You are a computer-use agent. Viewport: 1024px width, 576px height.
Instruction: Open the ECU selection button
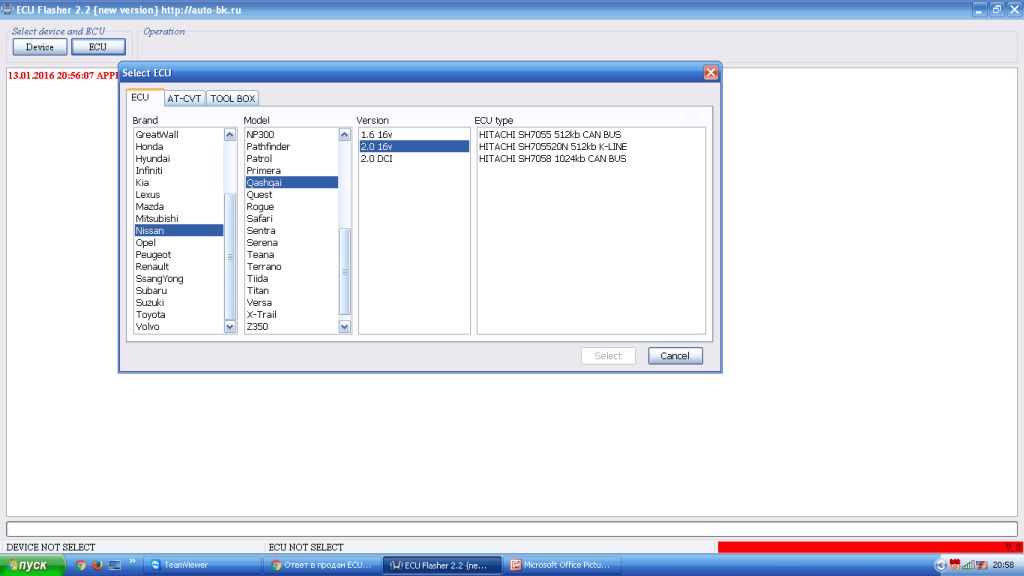click(x=98, y=47)
